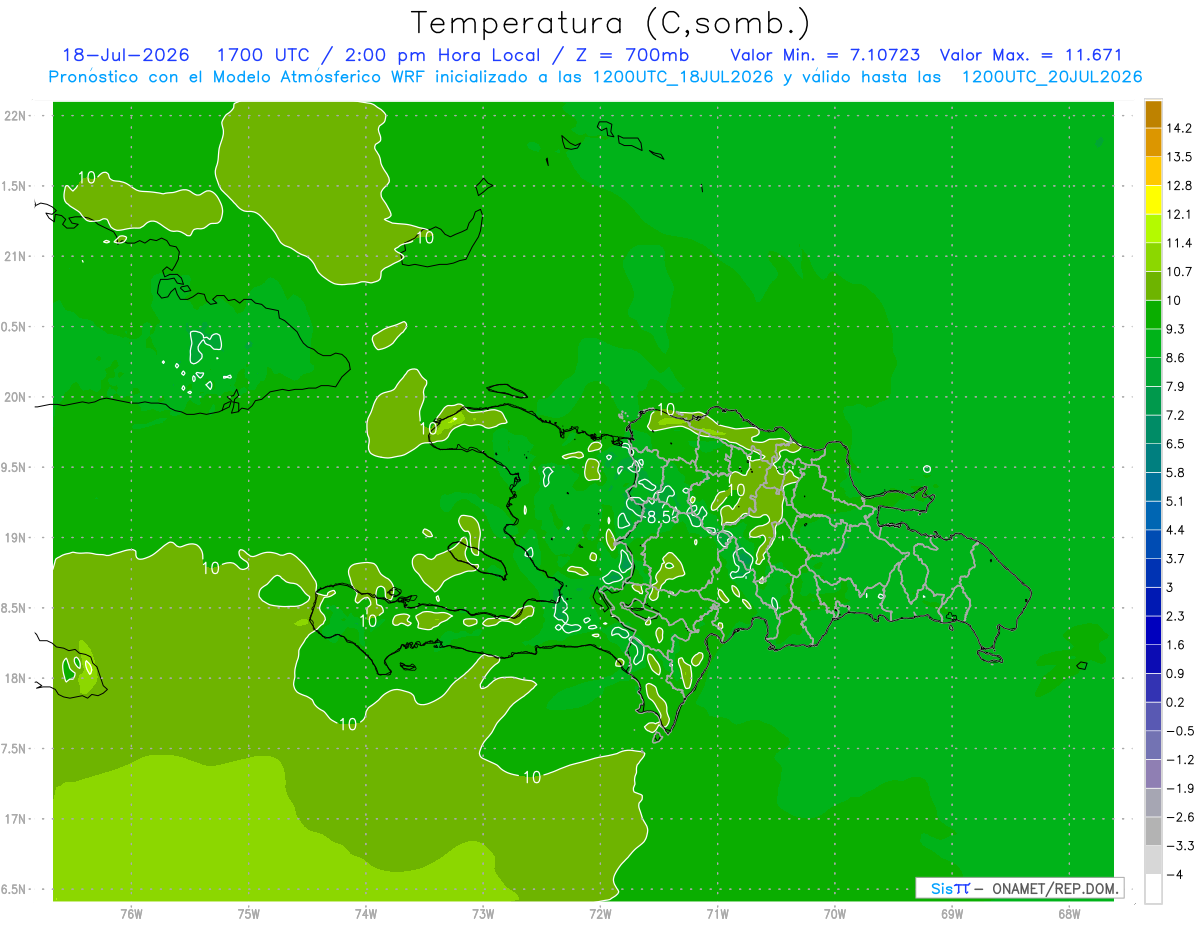Click the "5.8" colorbar label
This screenshot has width=1200, height=927.
point(1176,472)
